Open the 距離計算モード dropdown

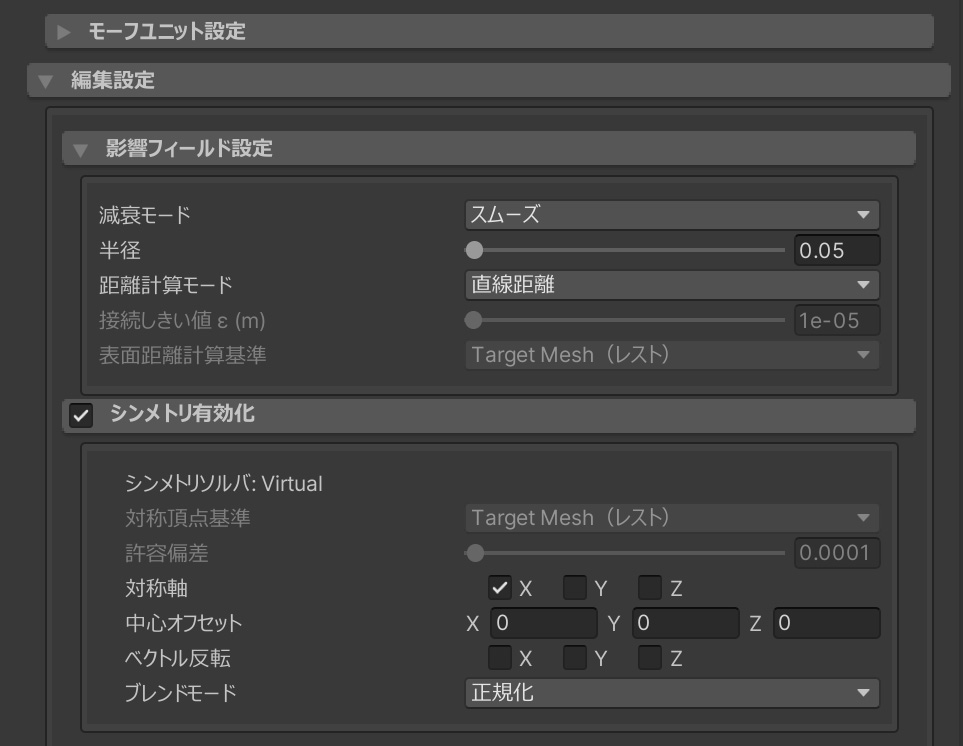coord(671,285)
